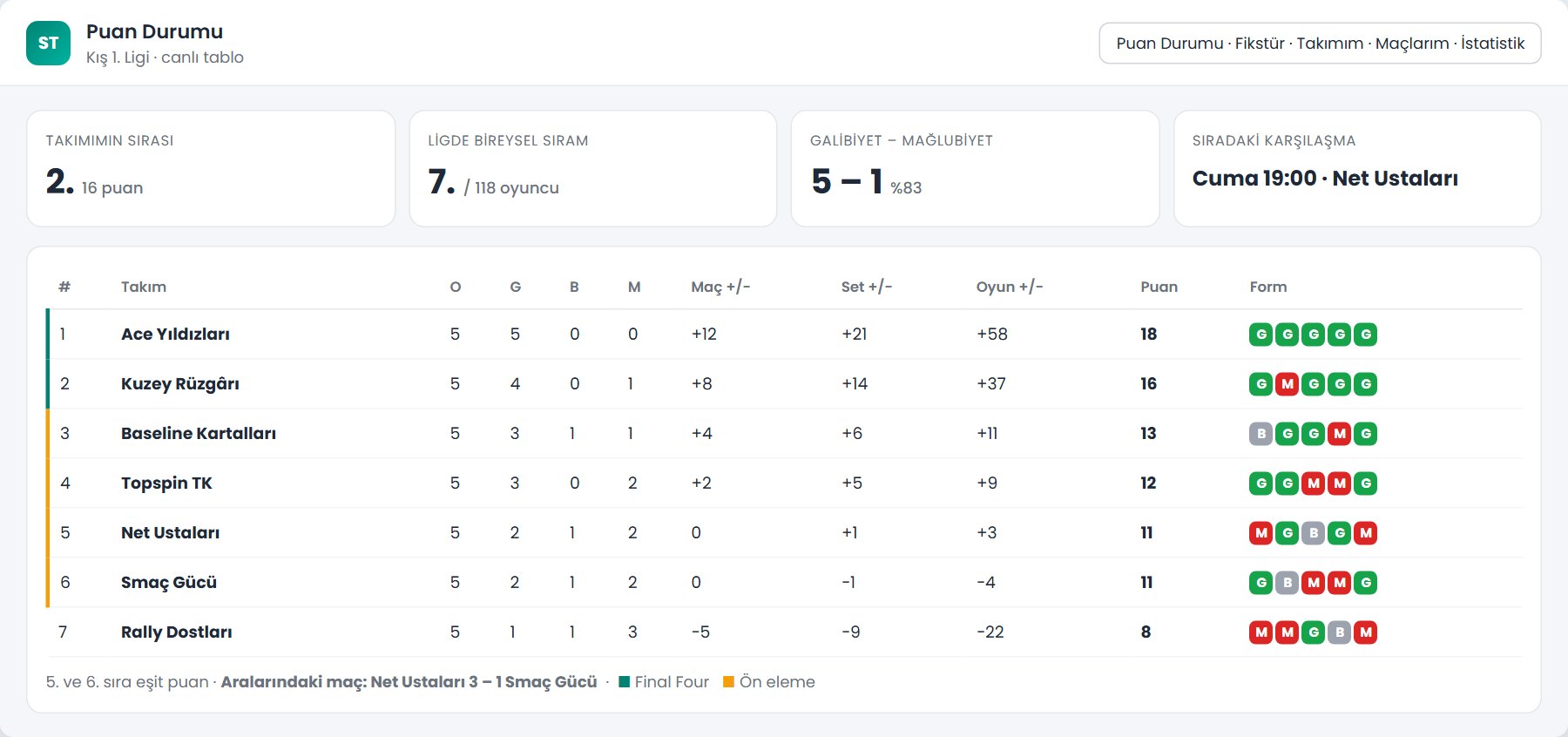
Task: Click the gray B badge in Baseline Kartalları form
Action: [x=1260, y=433]
